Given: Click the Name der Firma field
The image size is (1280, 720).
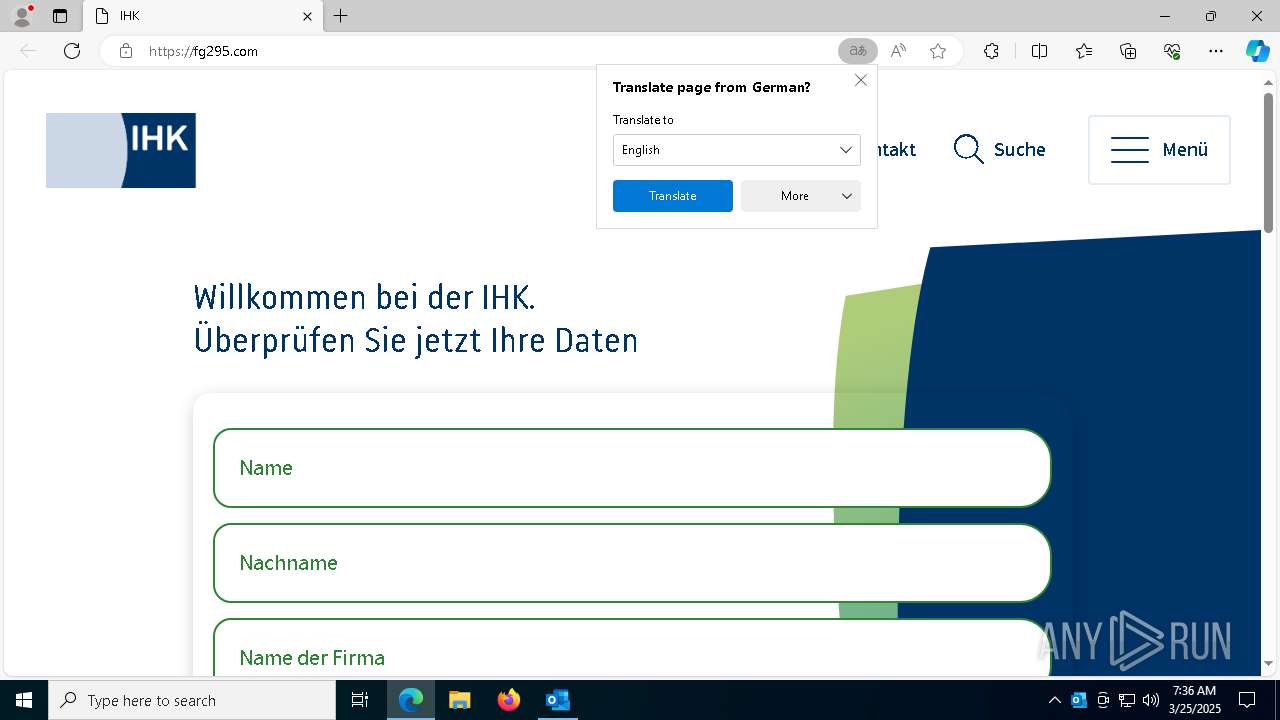Looking at the screenshot, I should pyautogui.click(x=632, y=648).
